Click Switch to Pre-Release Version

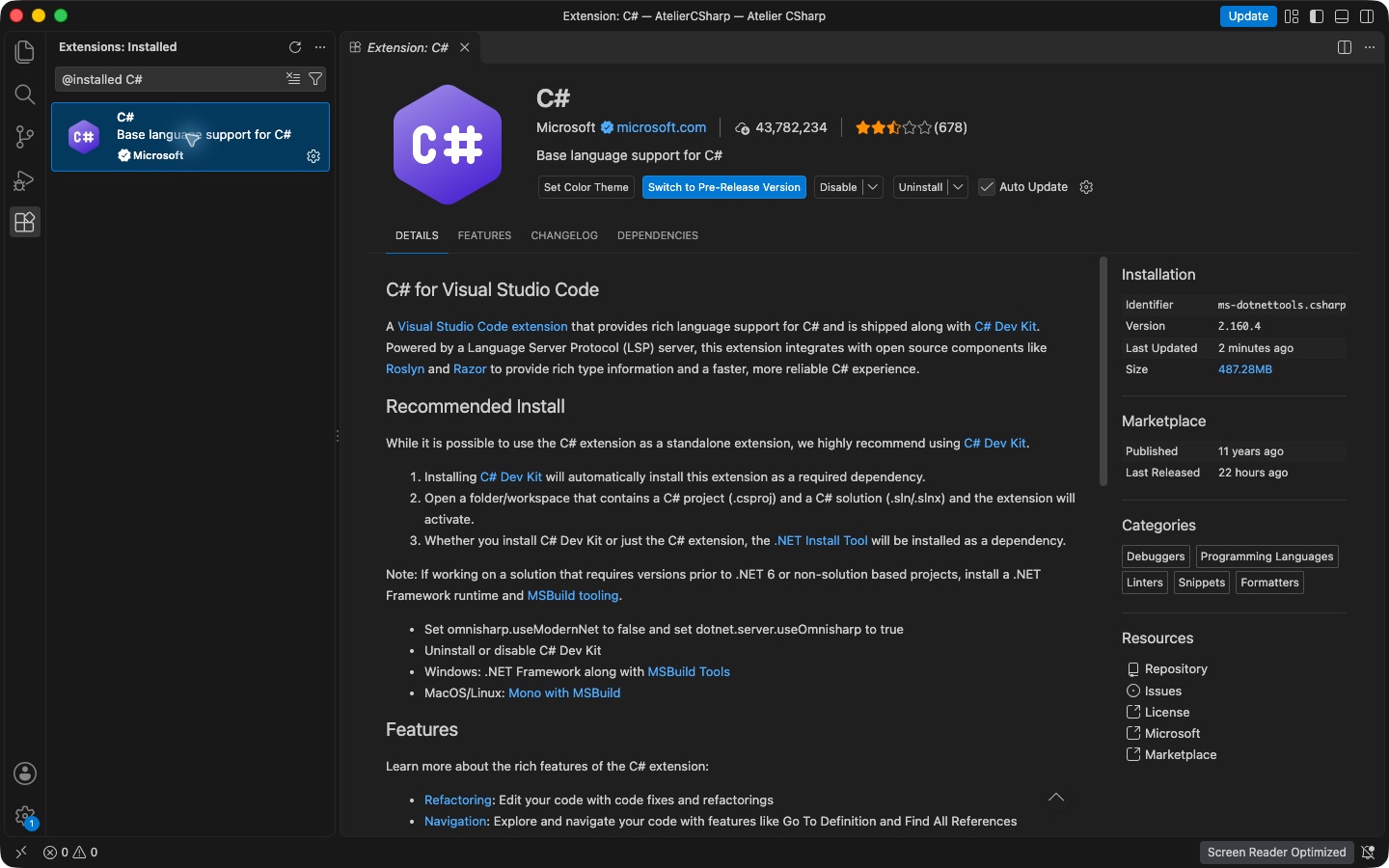pyautogui.click(x=724, y=187)
